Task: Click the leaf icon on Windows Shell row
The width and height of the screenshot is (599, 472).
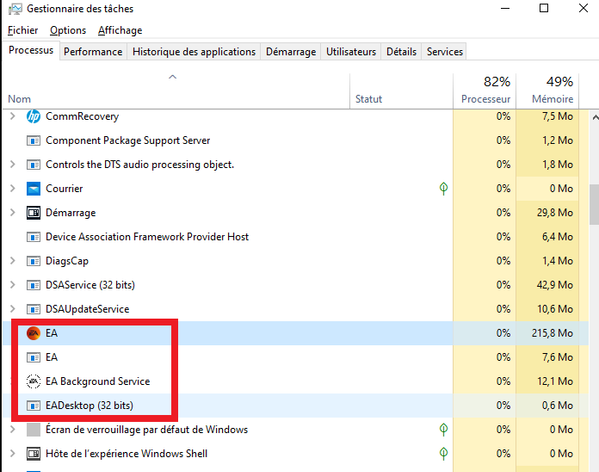Action: pyautogui.click(x=444, y=454)
